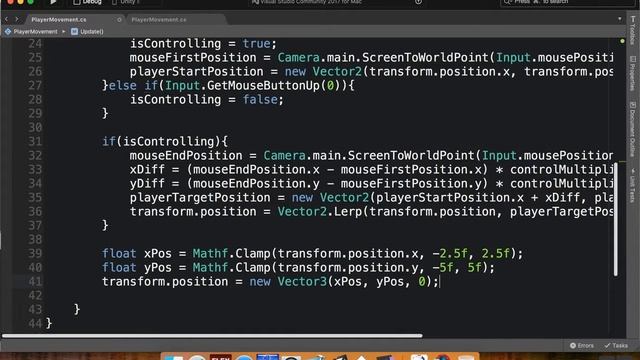Switch to the dimmed PlayerMovement.cs tab
The width and height of the screenshot is (640, 360).
[x=159, y=20]
